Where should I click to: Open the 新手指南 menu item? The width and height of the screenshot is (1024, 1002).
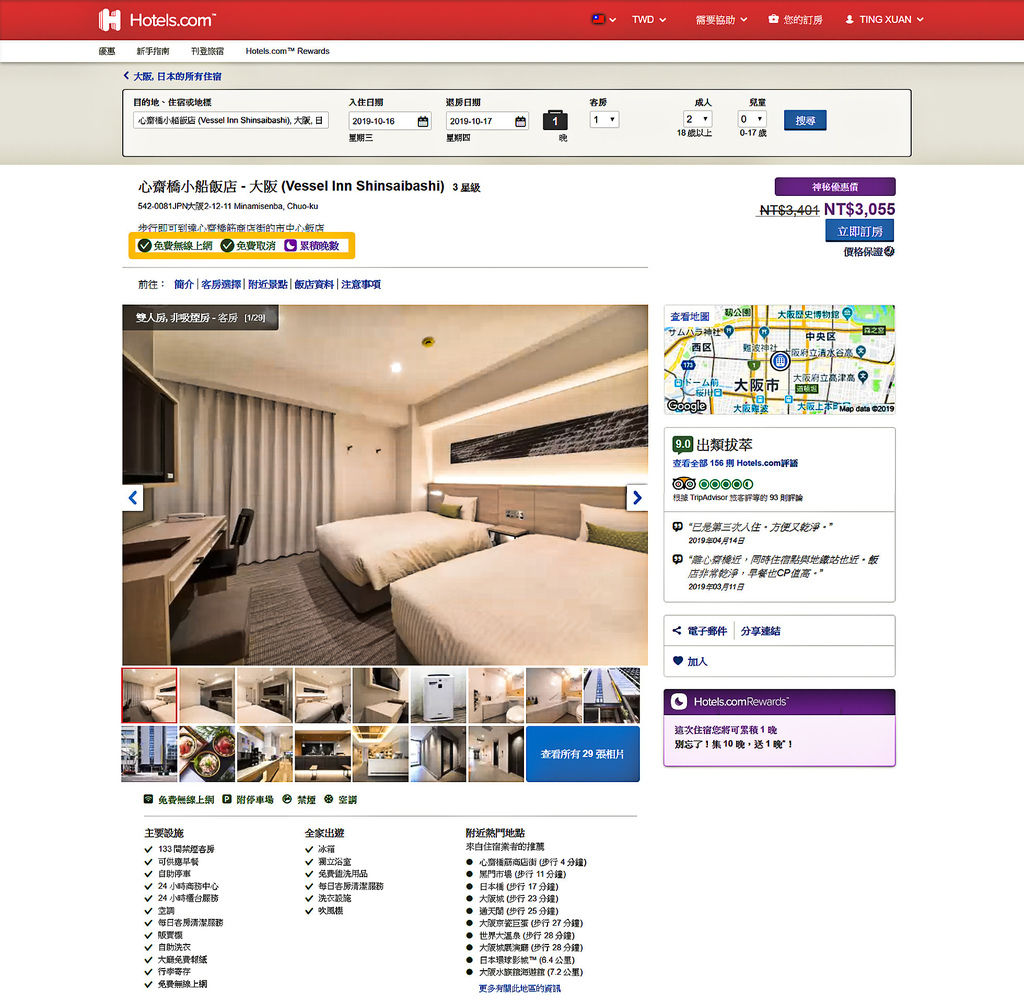coord(153,51)
